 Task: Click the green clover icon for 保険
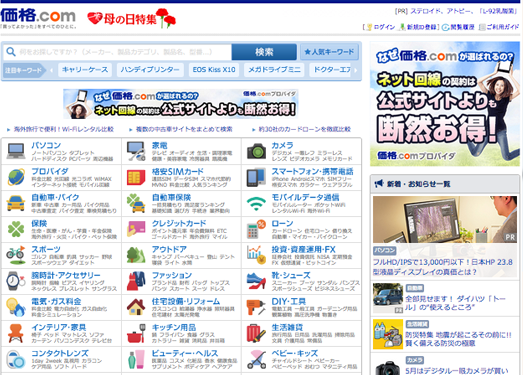(16, 229)
